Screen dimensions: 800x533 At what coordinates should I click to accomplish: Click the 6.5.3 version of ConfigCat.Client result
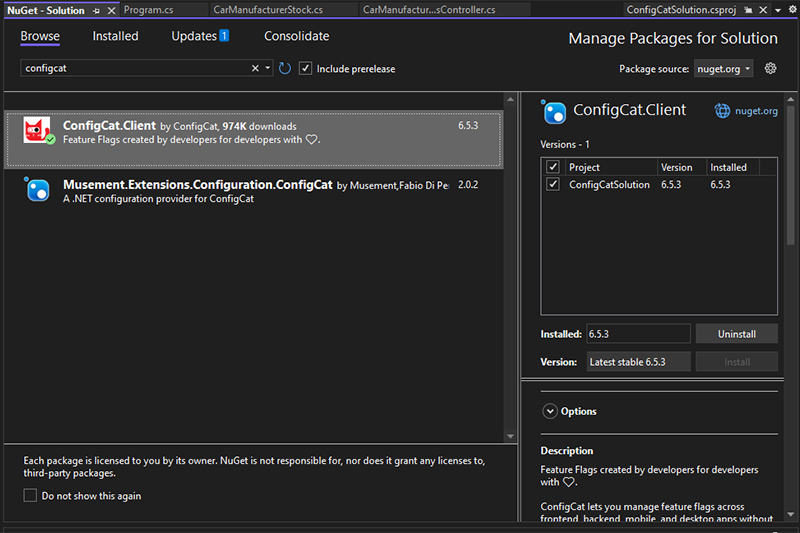click(468, 125)
